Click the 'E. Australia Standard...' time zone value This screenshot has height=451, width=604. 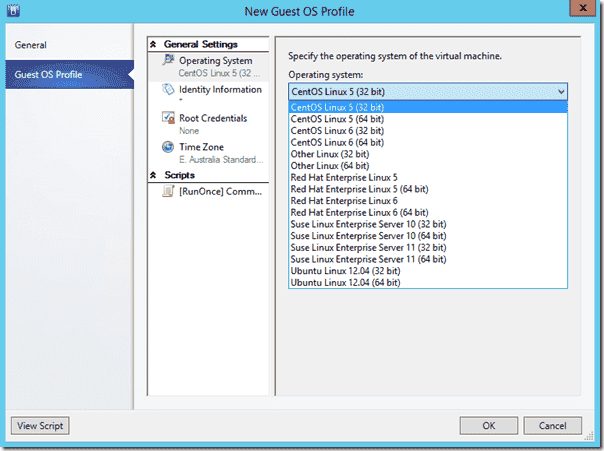point(221,159)
